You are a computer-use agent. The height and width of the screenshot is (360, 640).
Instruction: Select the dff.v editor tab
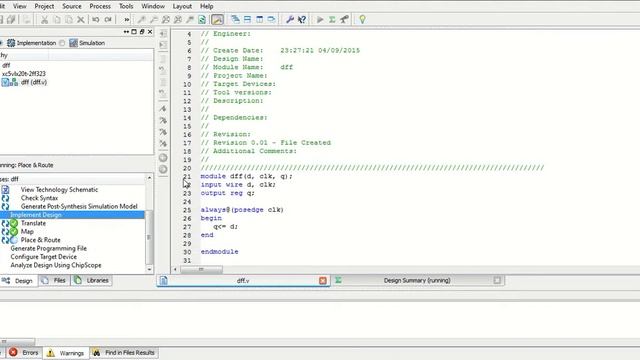[x=243, y=280]
